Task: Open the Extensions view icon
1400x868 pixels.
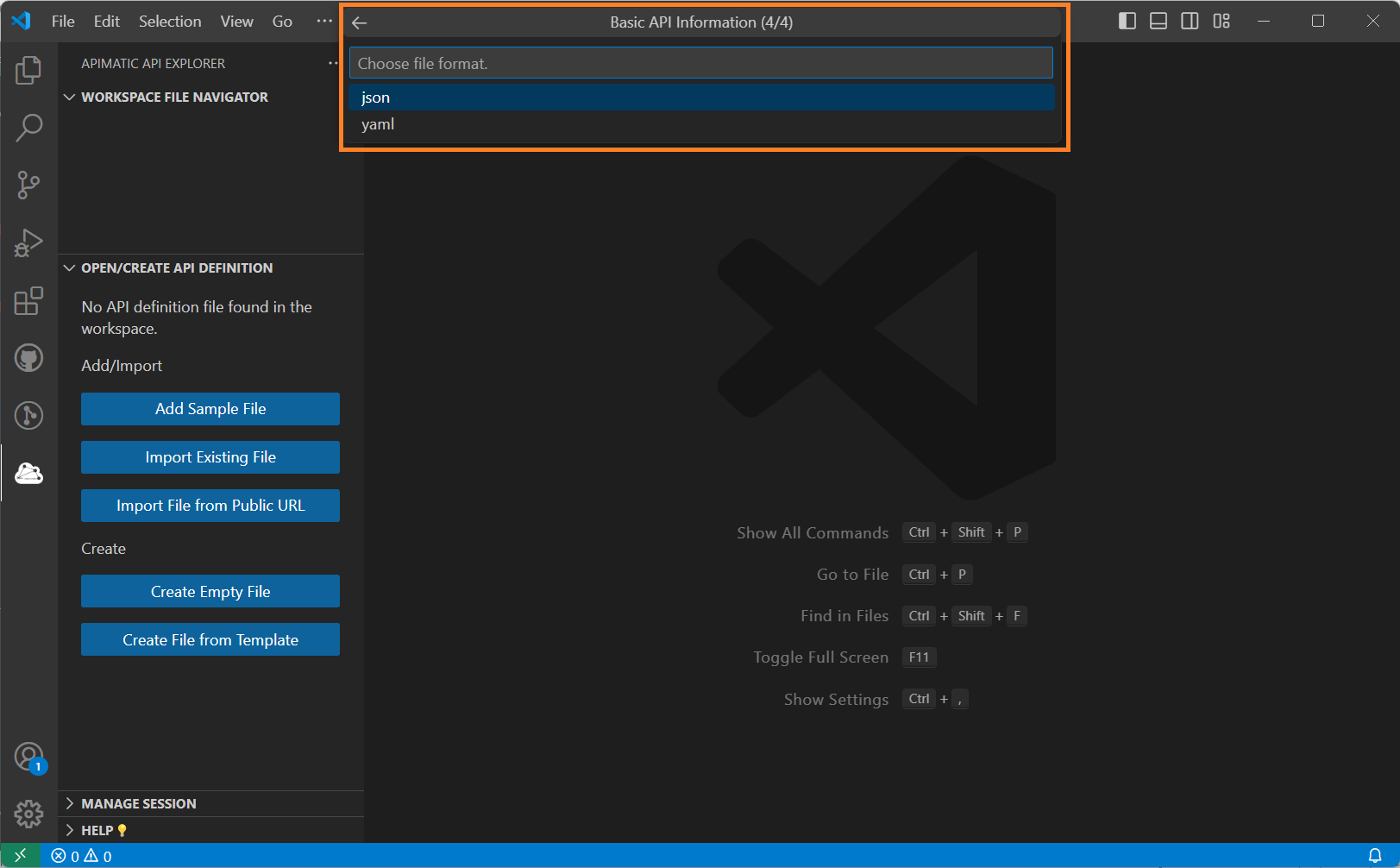Action: 28,300
